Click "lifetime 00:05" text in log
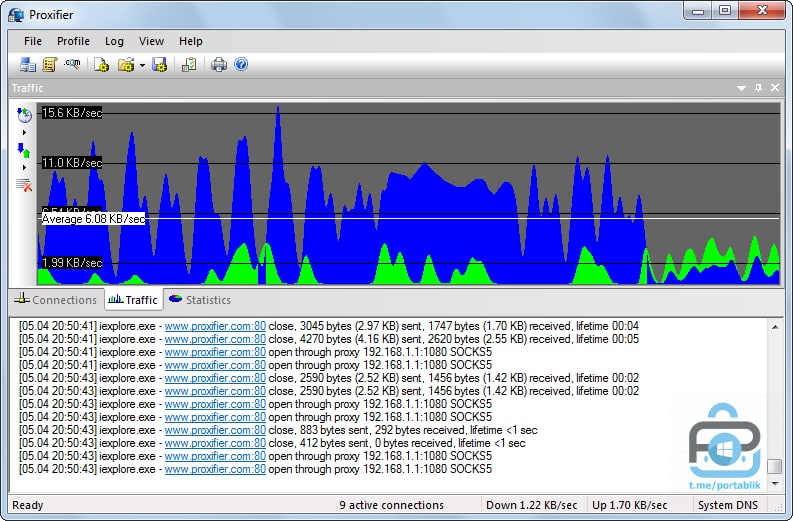The width and height of the screenshot is (793, 521). point(607,339)
